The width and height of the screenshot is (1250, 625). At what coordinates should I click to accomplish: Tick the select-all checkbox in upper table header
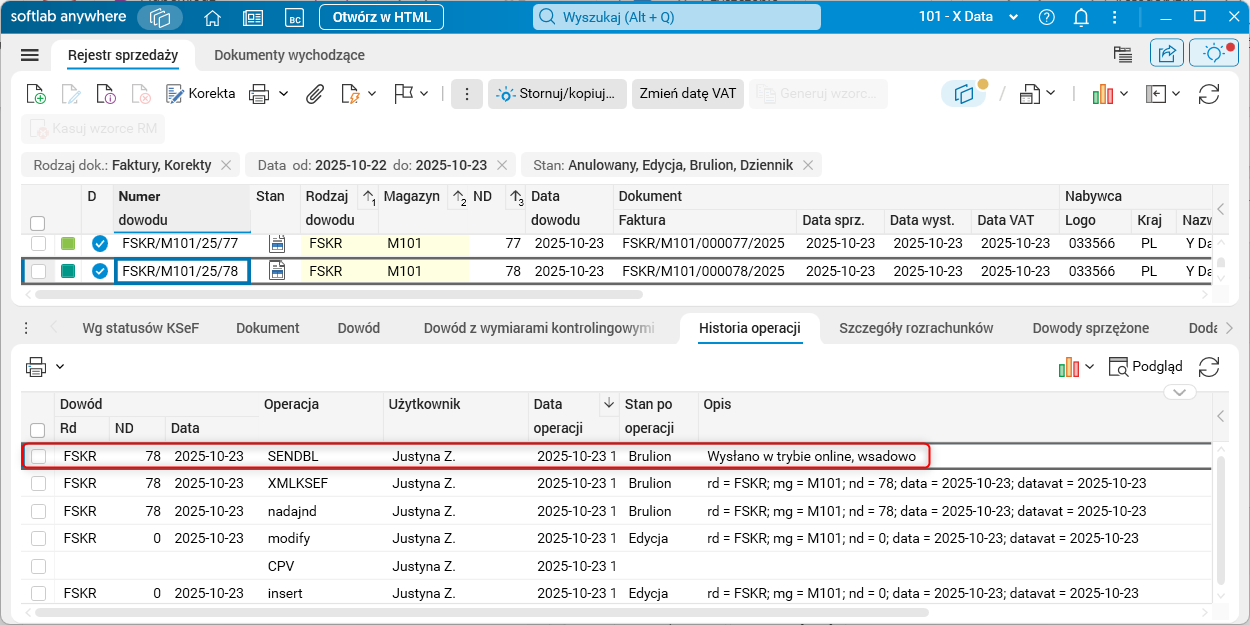coord(38,223)
